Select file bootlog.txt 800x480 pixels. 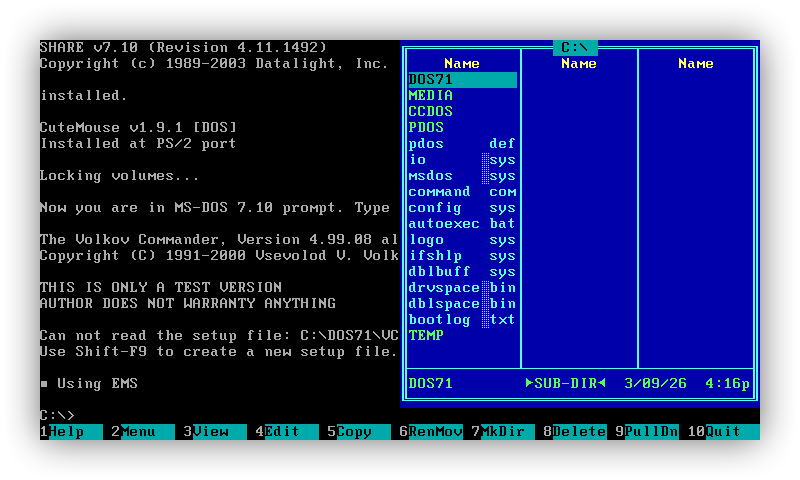click(x=462, y=319)
